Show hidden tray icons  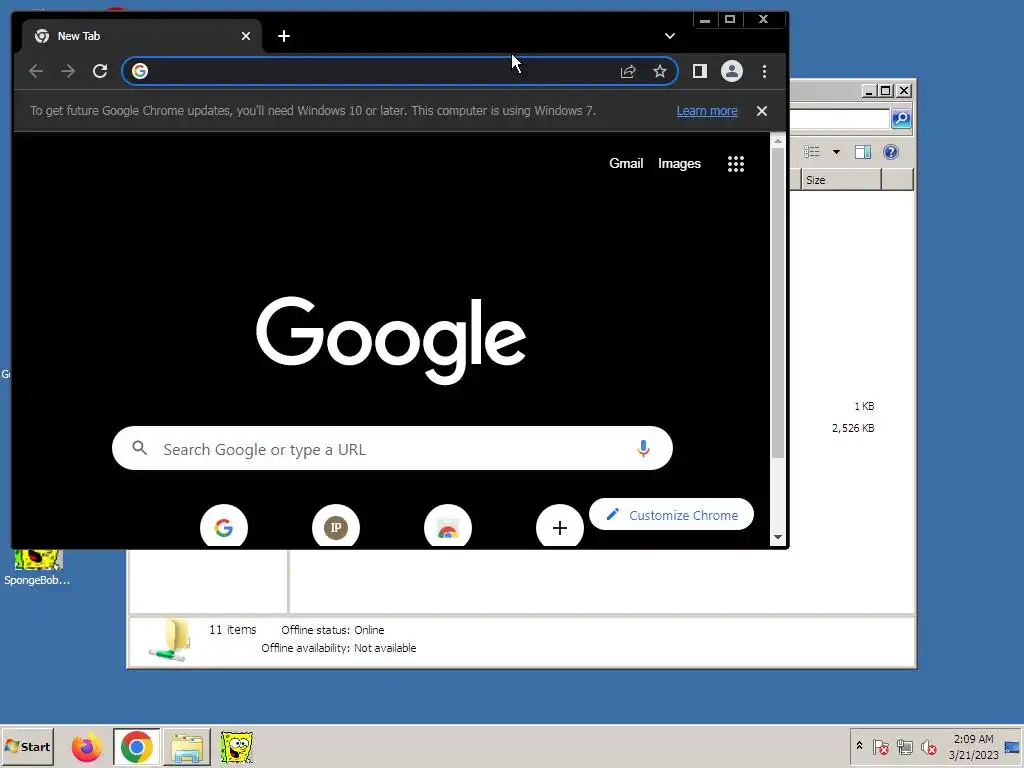[x=859, y=746]
